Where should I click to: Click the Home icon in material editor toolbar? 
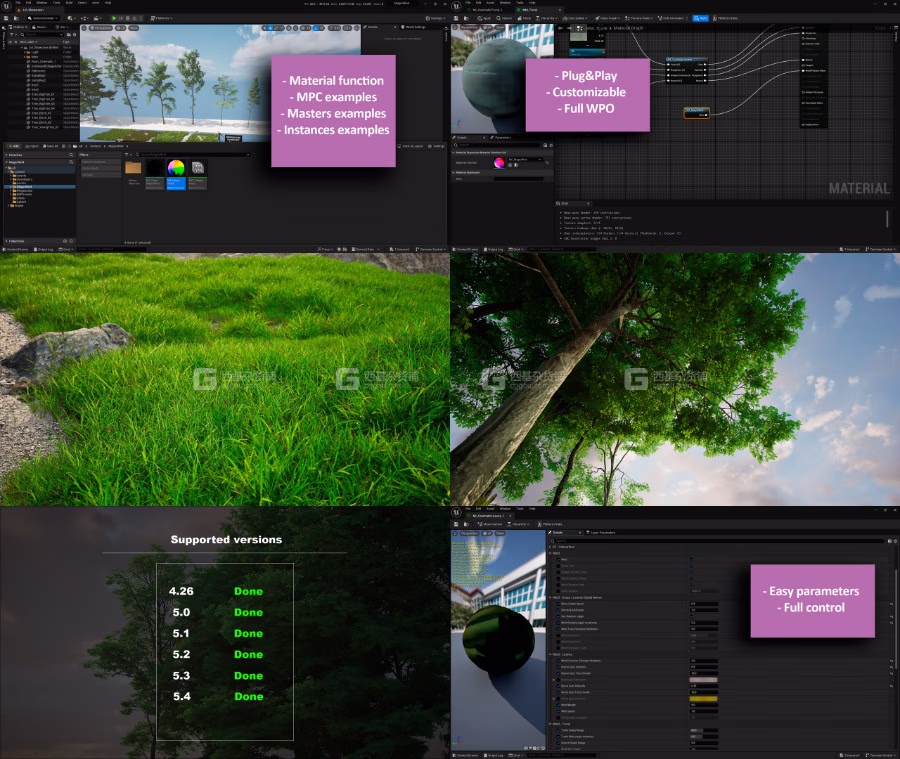524,18
